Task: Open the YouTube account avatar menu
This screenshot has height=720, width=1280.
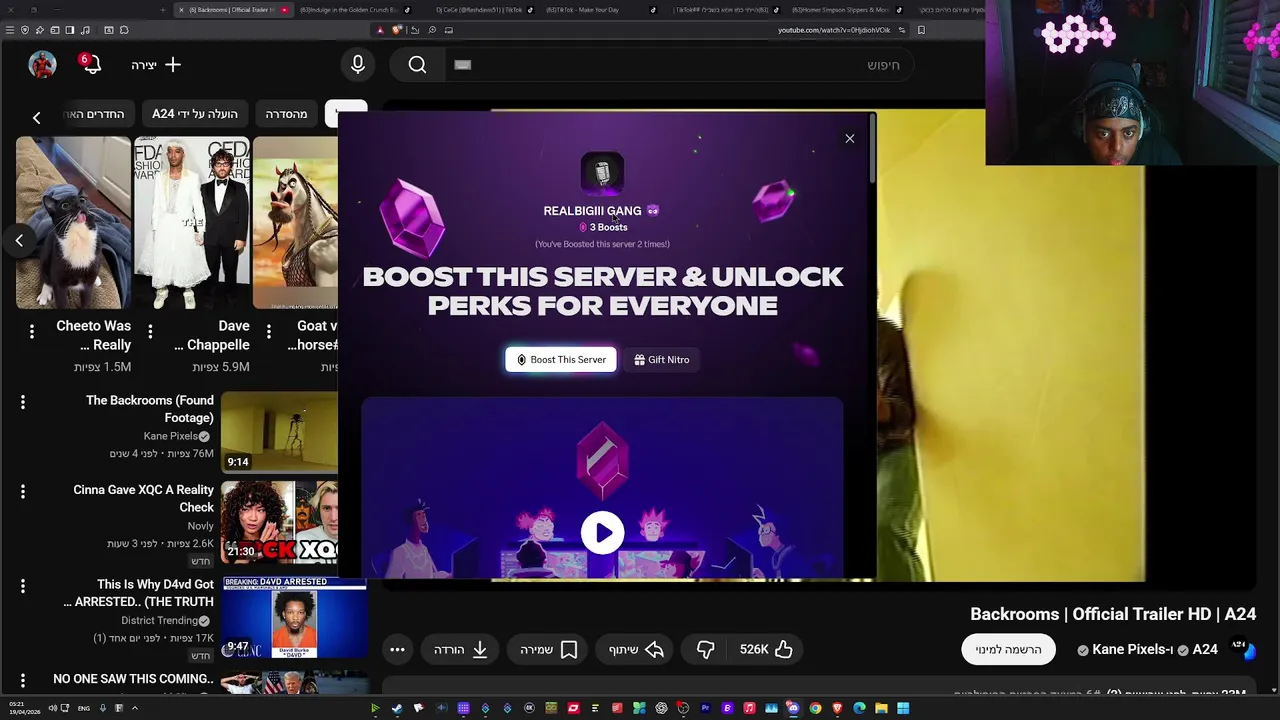Action: pyautogui.click(x=42, y=65)
